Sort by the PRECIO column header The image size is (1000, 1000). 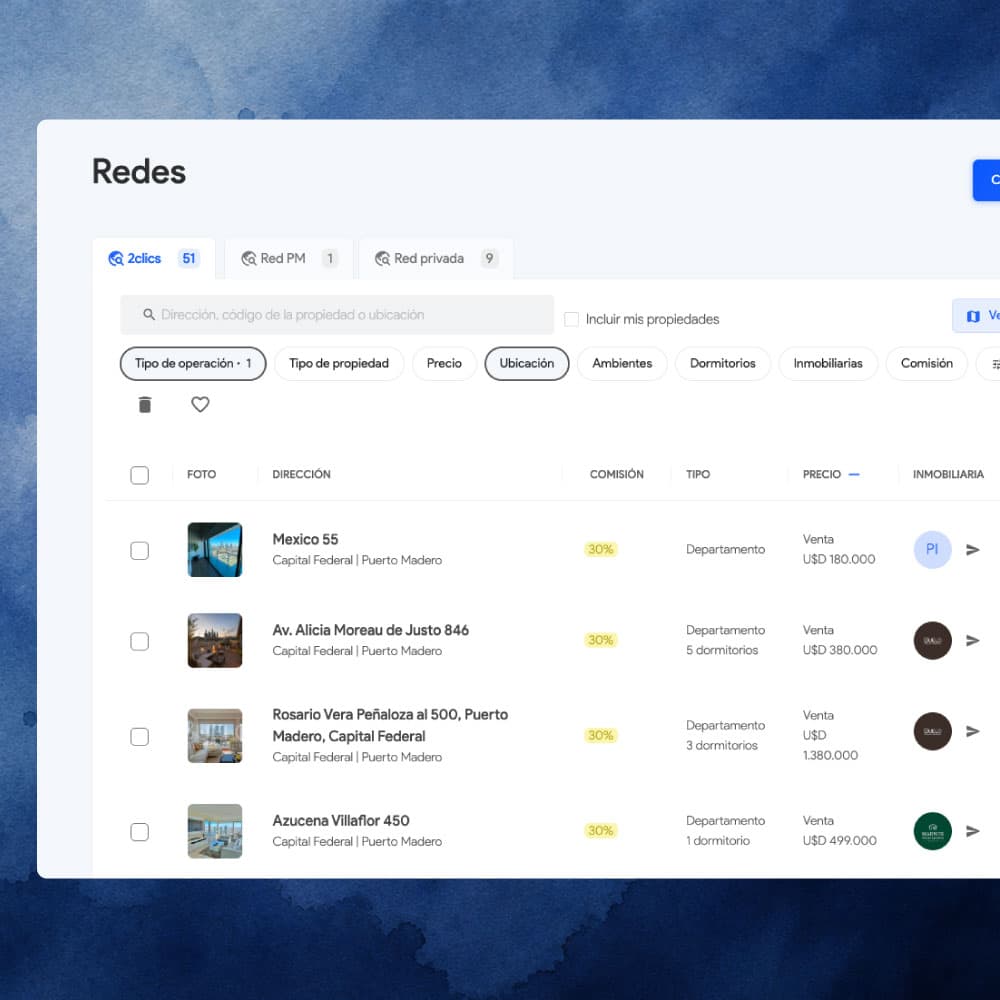[821, 474]
